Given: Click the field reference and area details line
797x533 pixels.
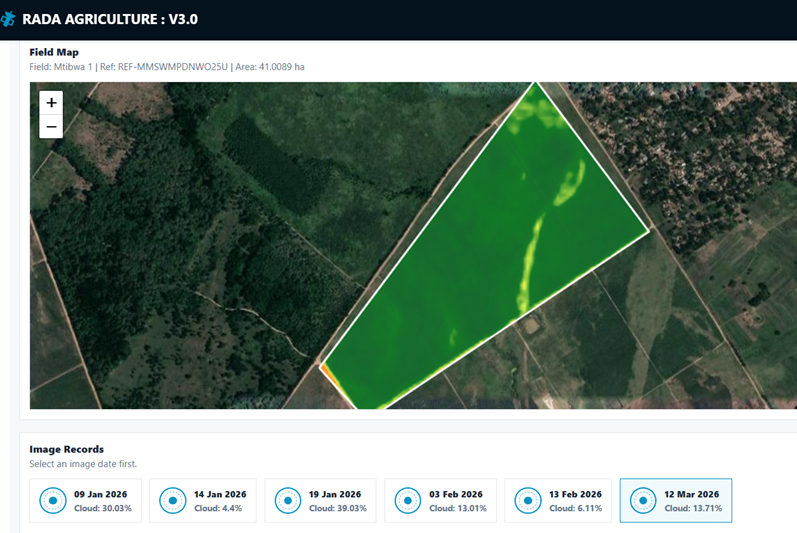Looking at the screenshot, I should coord(167,67).
